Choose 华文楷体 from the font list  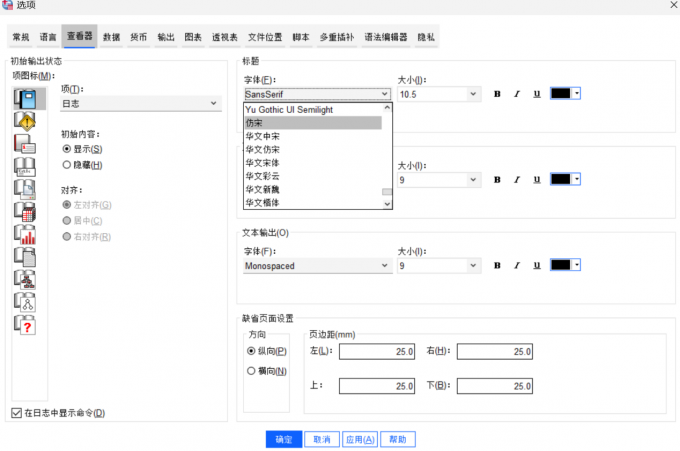[313, 203]
